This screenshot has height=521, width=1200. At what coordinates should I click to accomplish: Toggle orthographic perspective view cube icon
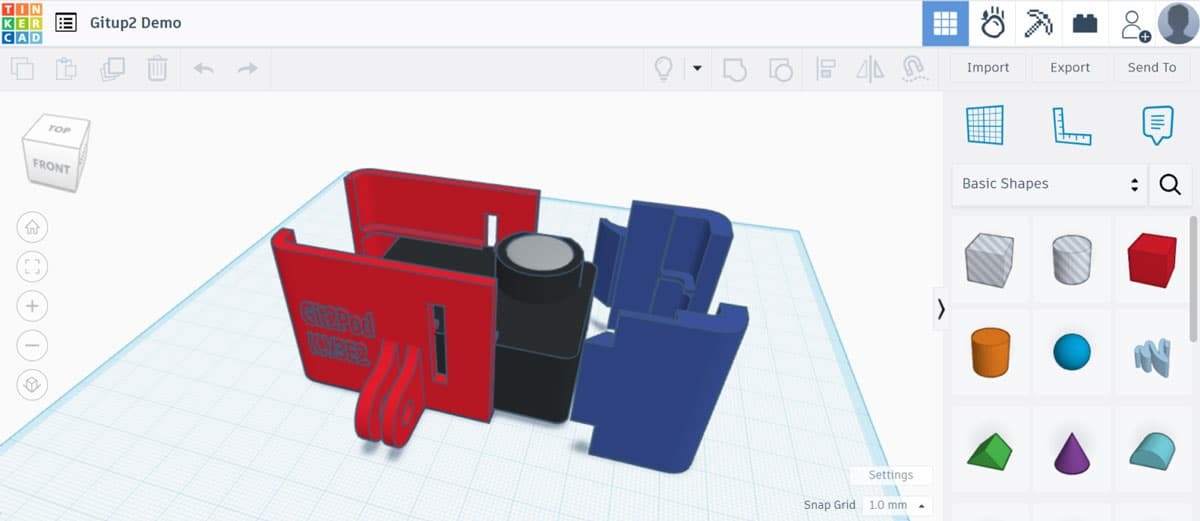coord(32,385)
